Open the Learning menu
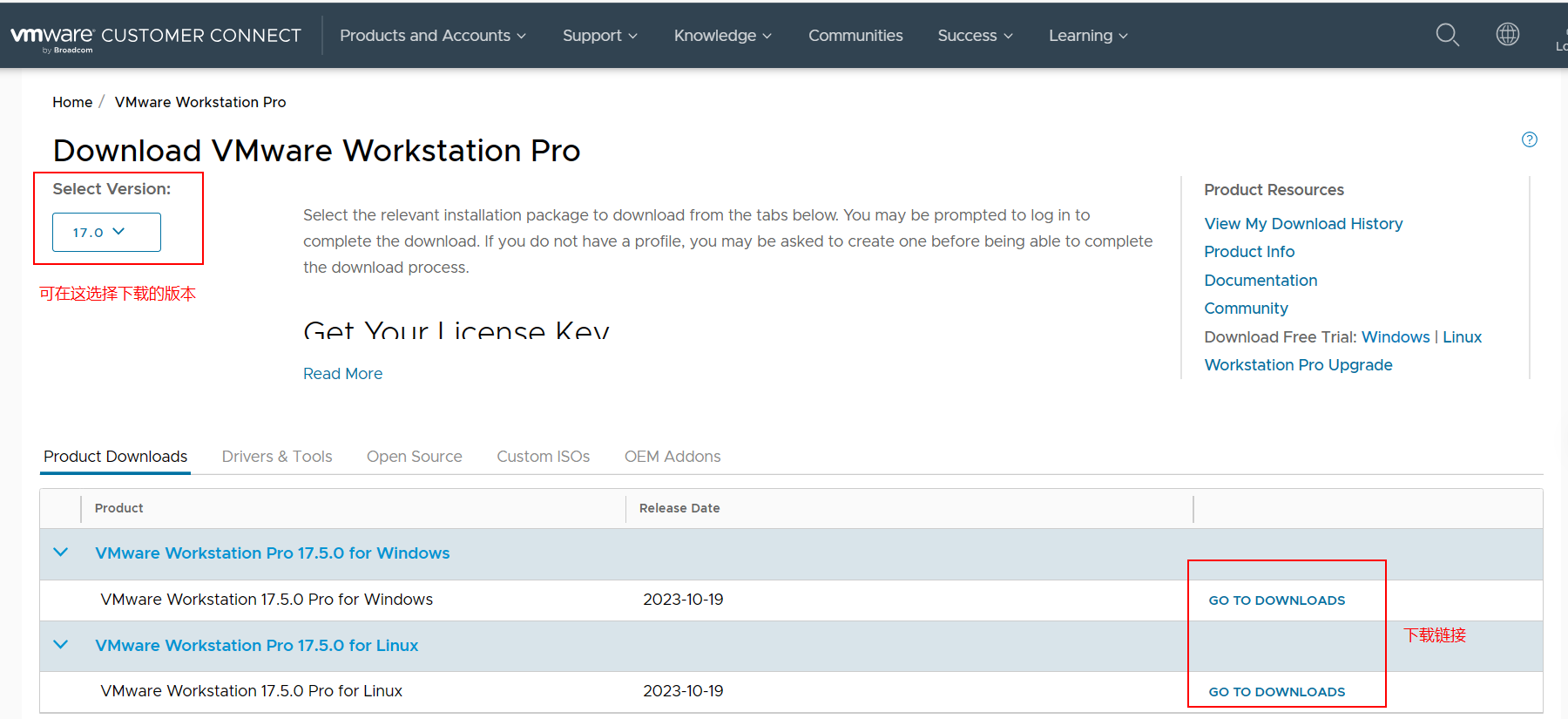Viewport: 1568px width, 719px height. [1088, 36]
